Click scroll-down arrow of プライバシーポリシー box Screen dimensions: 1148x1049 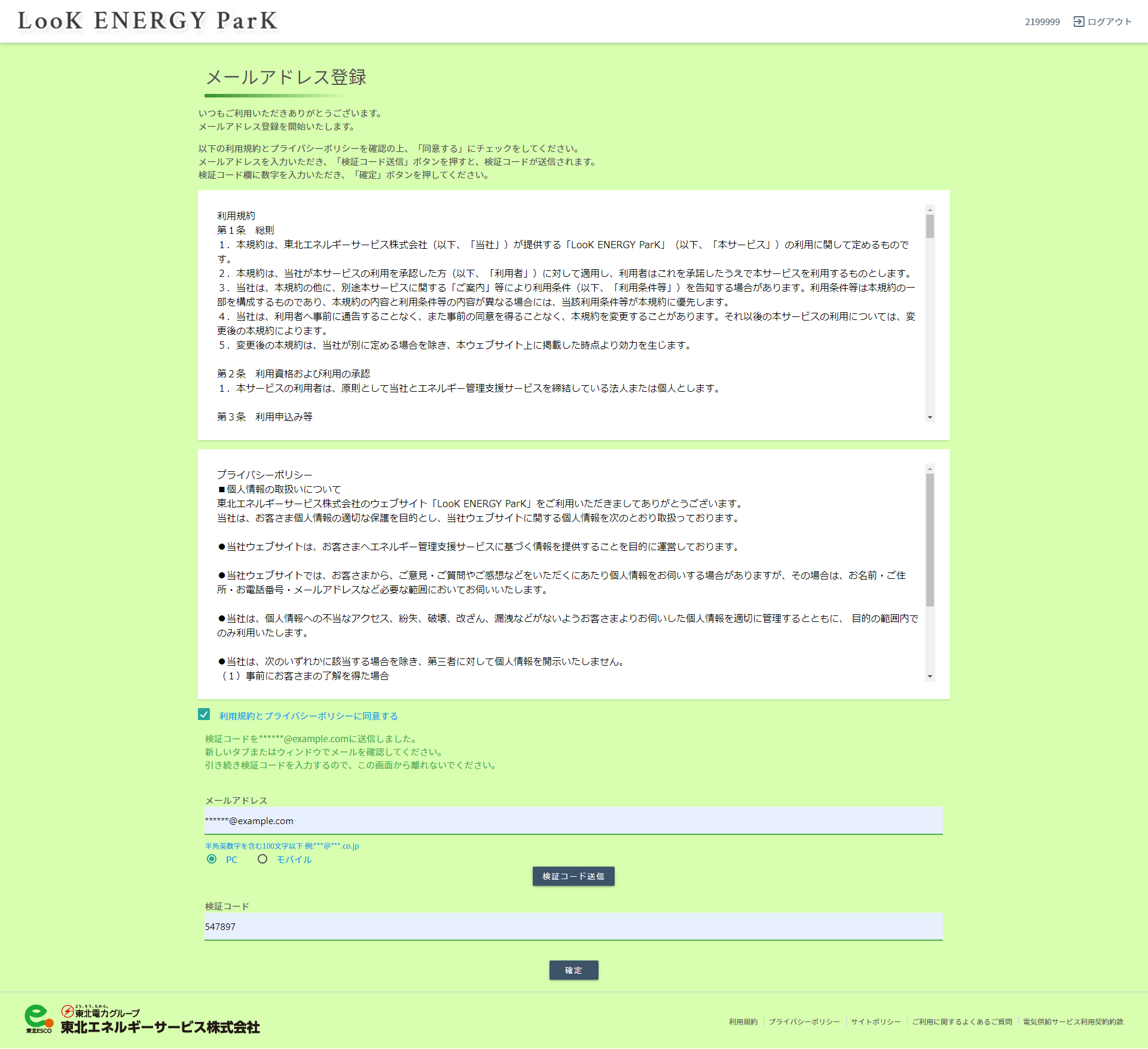click(930, 676)
